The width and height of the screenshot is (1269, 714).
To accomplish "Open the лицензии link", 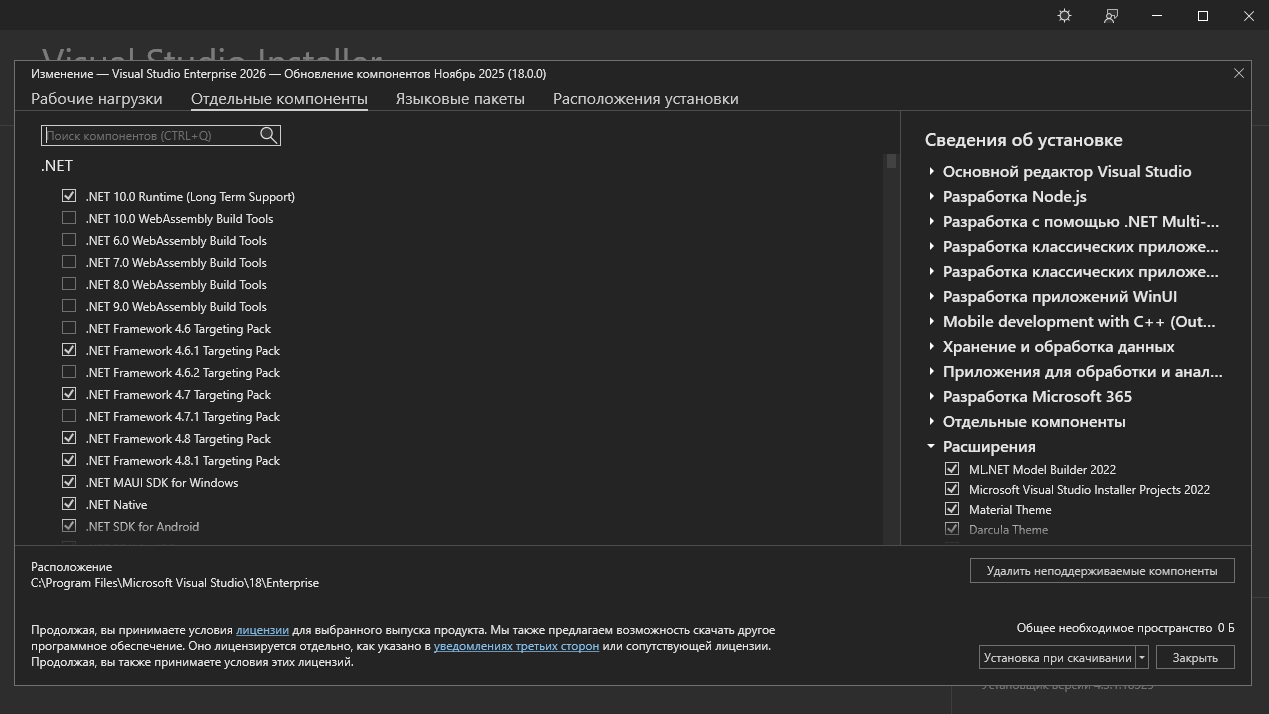I will pyautogui.click(x=262, y=630).
